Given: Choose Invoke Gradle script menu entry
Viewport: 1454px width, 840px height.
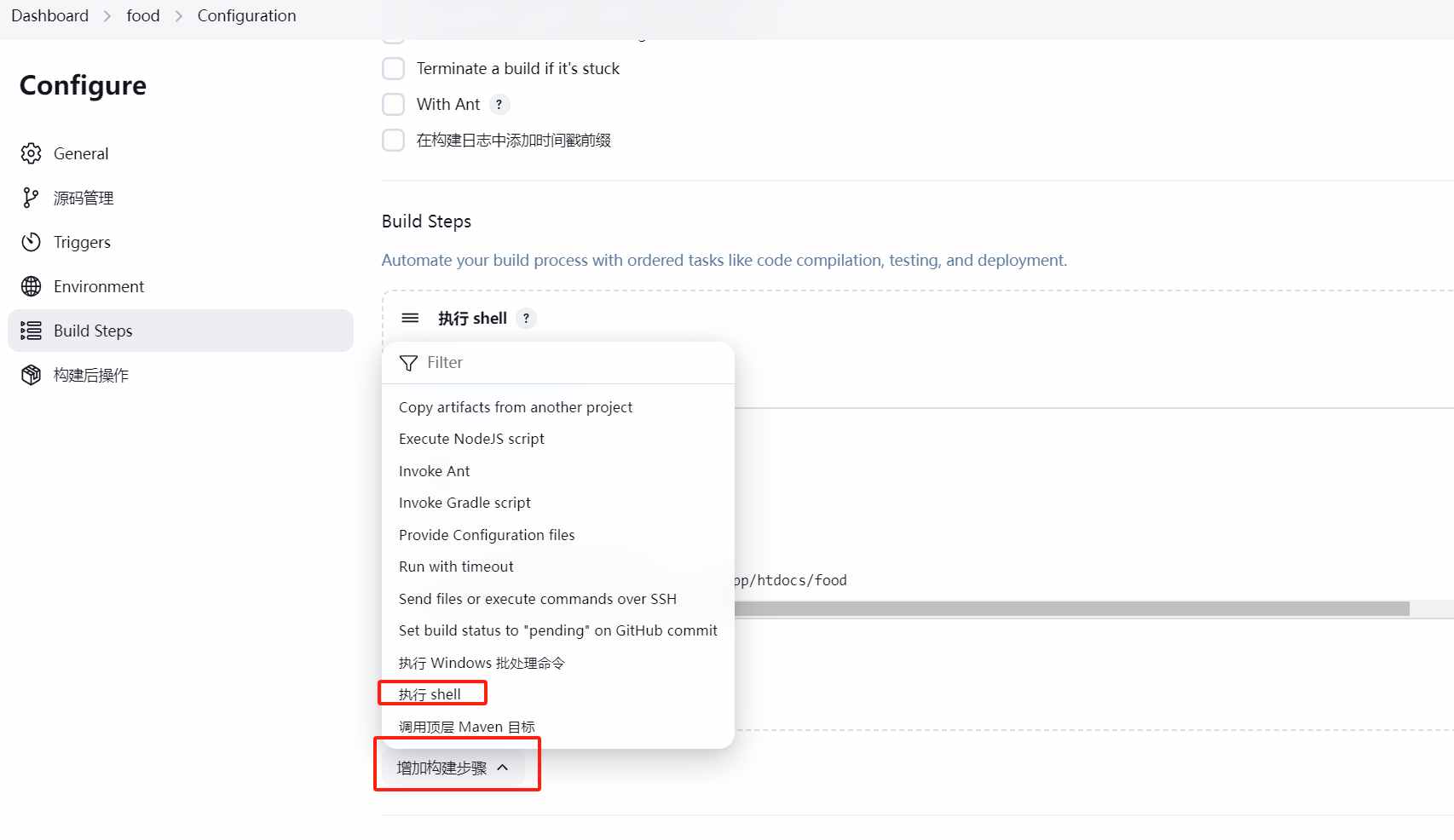Looking at the screenshot, I should pyautogui.click(x=464, y=503).
